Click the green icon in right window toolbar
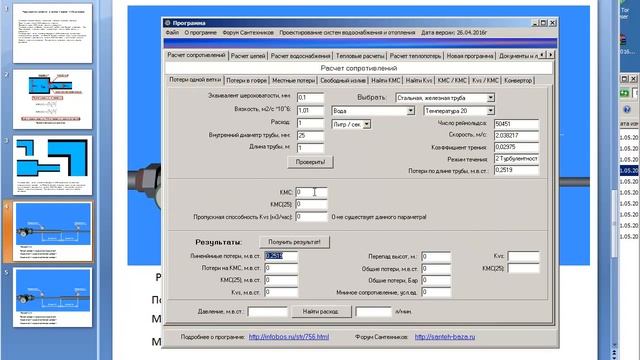The width and height of the screenshot is (640, 360). (x=624, y=93)
